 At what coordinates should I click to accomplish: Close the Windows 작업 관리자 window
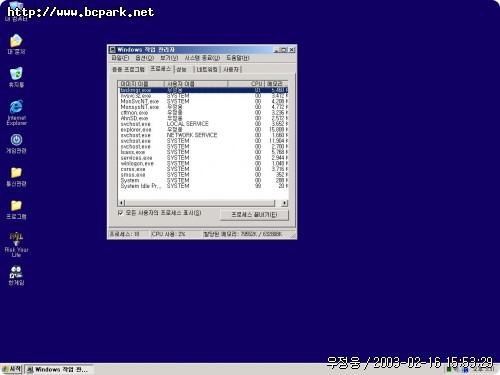click(292, 50)
